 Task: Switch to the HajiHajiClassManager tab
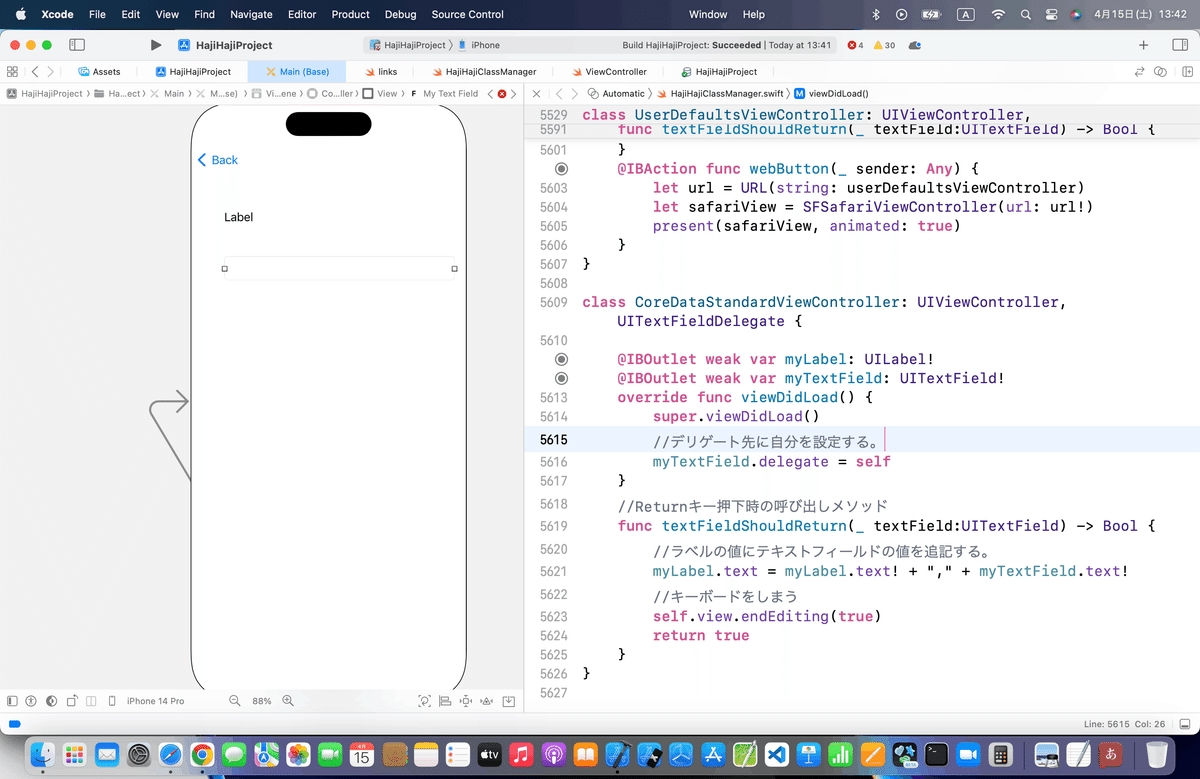(x=484, y=72)
